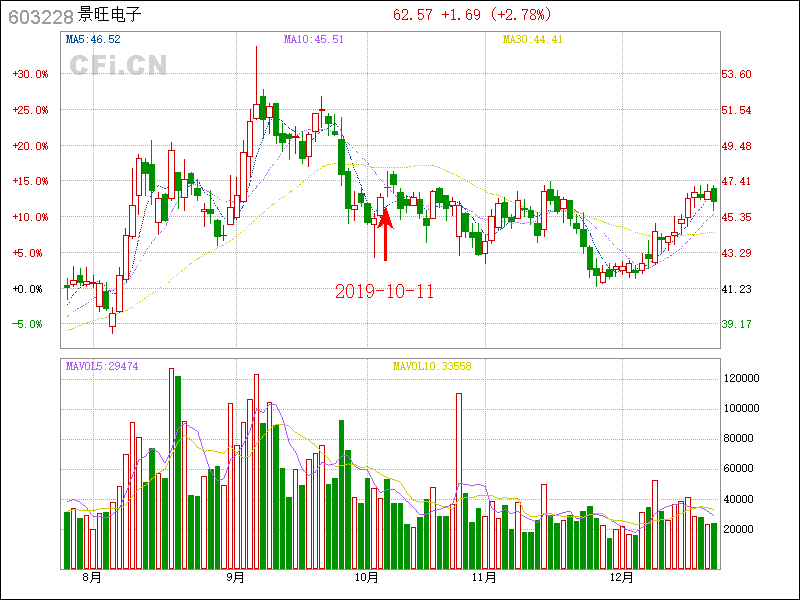Click the +30.0% axis label
The image size is (800, 600).
(x=30, y=74)
